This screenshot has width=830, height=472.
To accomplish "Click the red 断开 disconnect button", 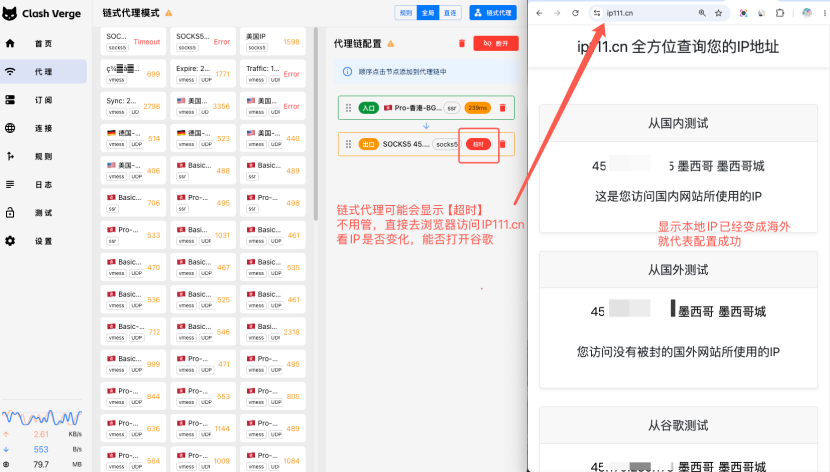I will click(495, 43).
